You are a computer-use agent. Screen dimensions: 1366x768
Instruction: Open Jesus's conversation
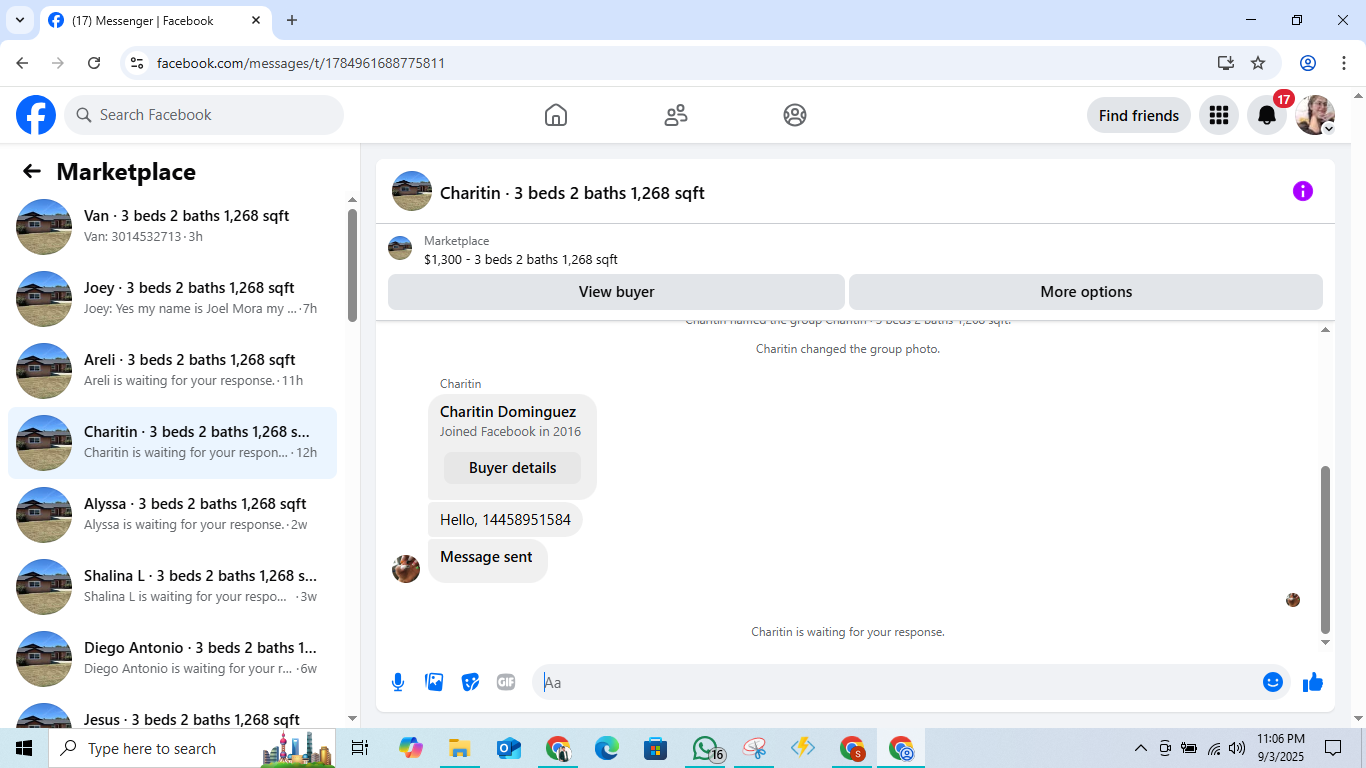tap(172, 712)
